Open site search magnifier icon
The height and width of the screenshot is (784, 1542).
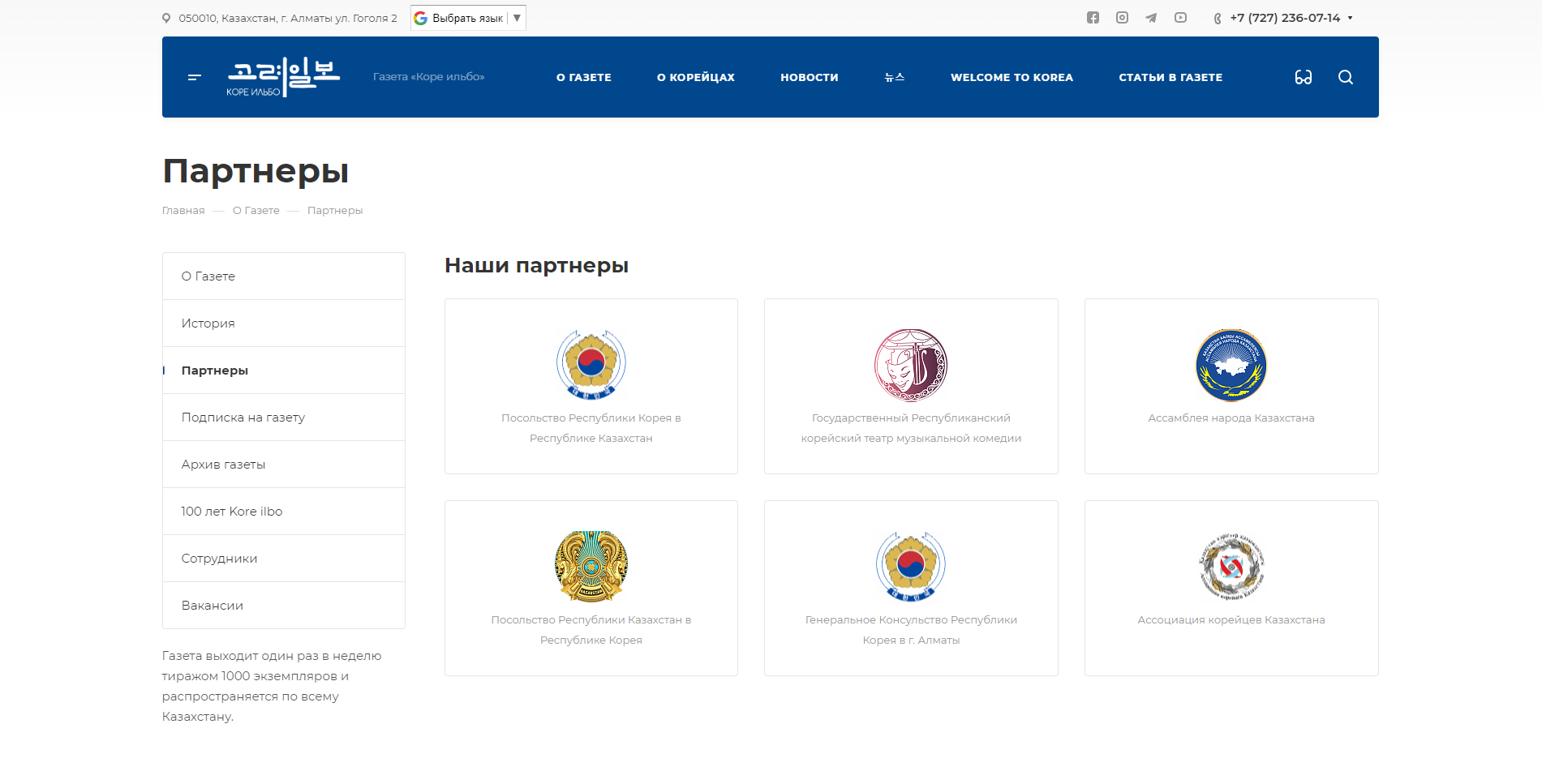tap(1346, 77)
